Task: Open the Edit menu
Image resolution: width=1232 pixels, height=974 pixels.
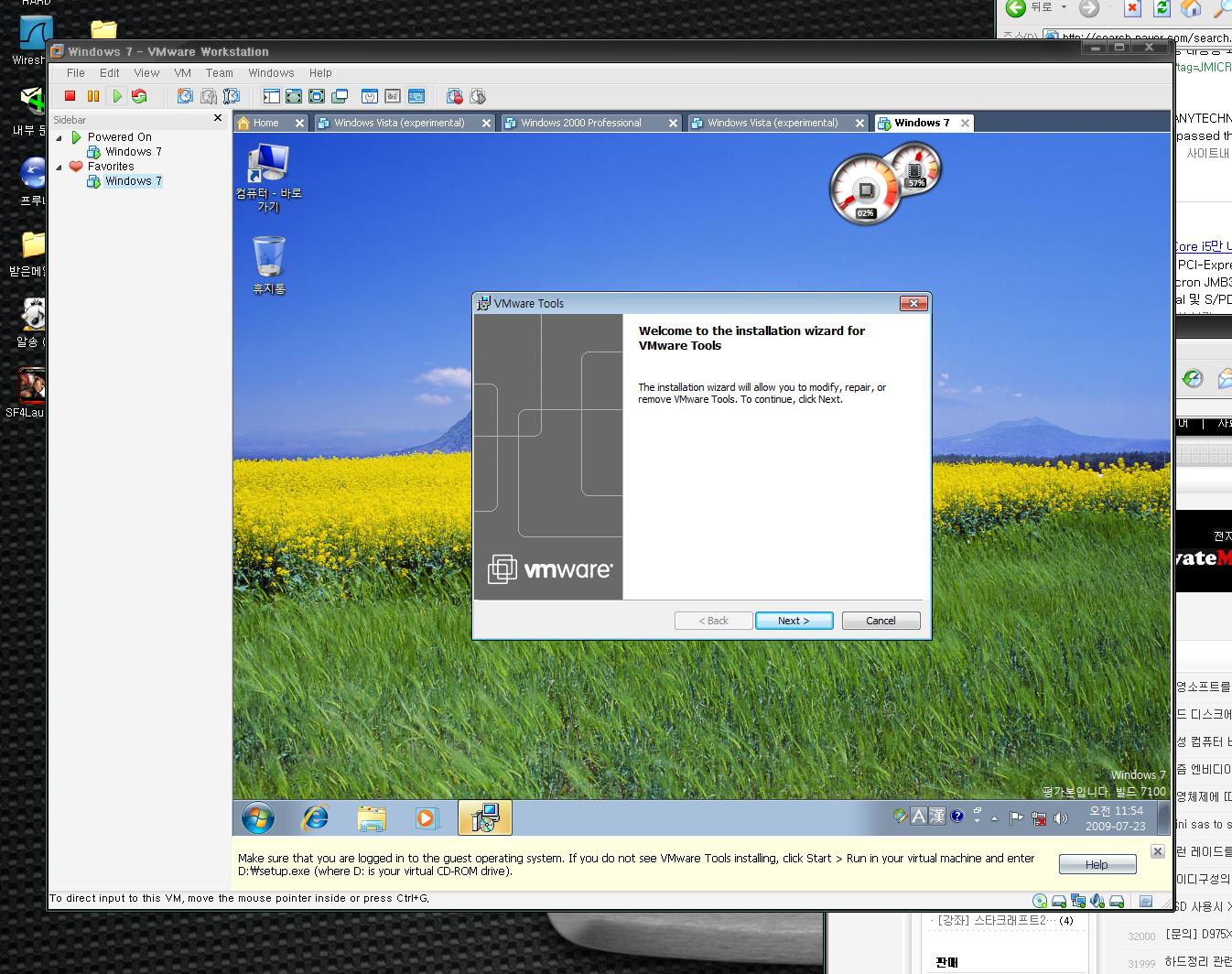Action: click(x=110, y=73)
